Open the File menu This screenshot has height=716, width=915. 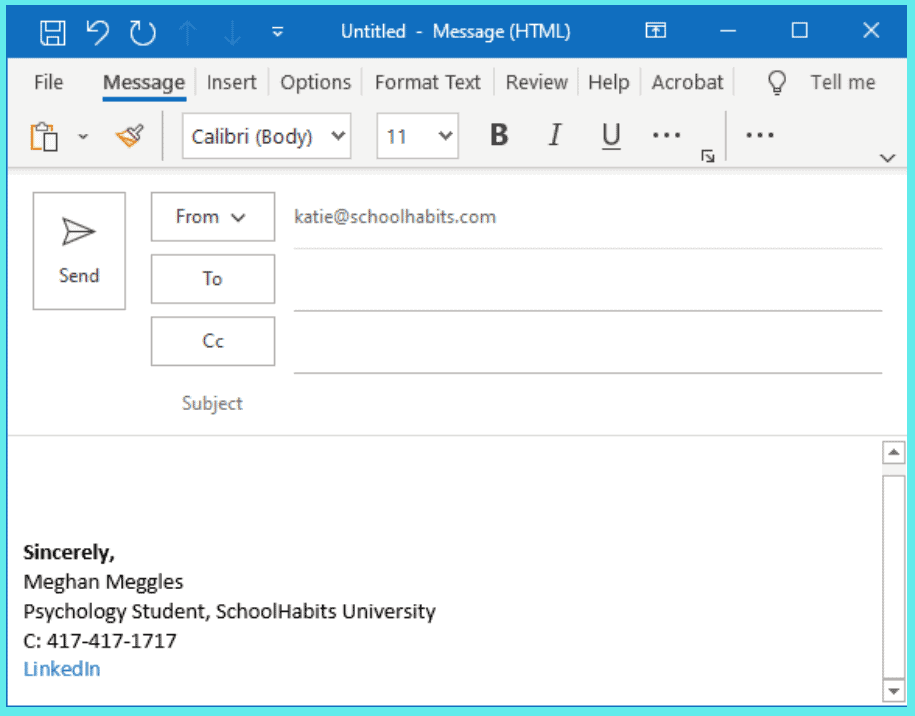tap(48, 82)
